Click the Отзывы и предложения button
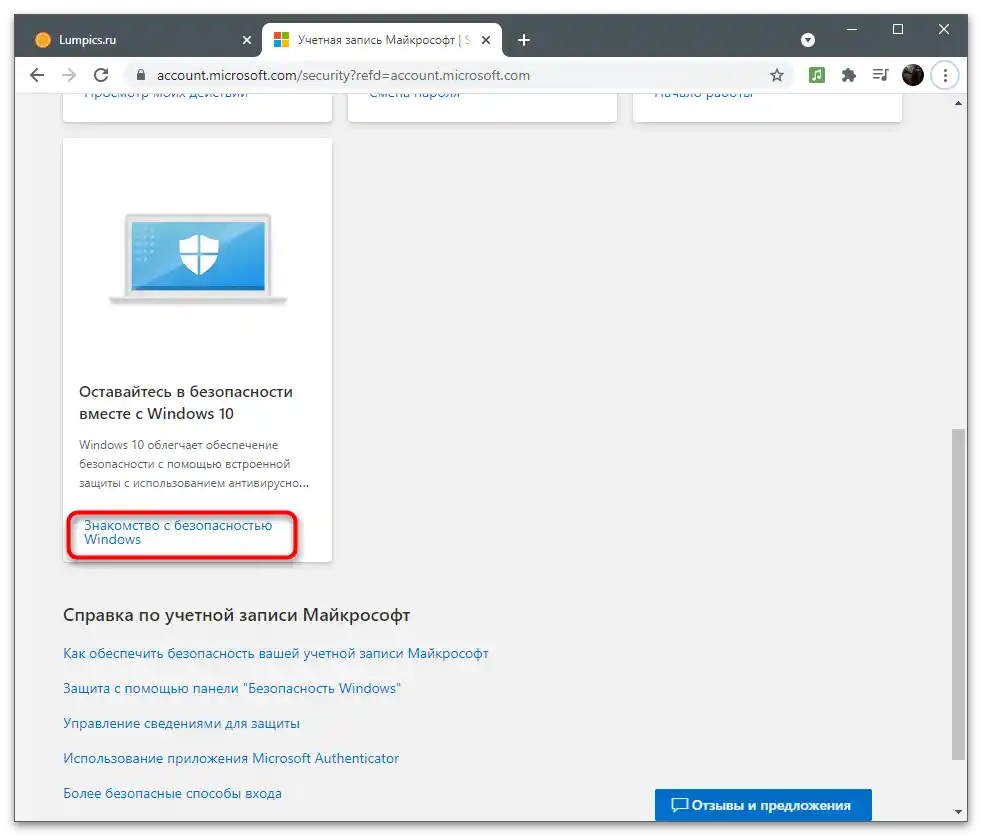982x836 pixels. 763,805
